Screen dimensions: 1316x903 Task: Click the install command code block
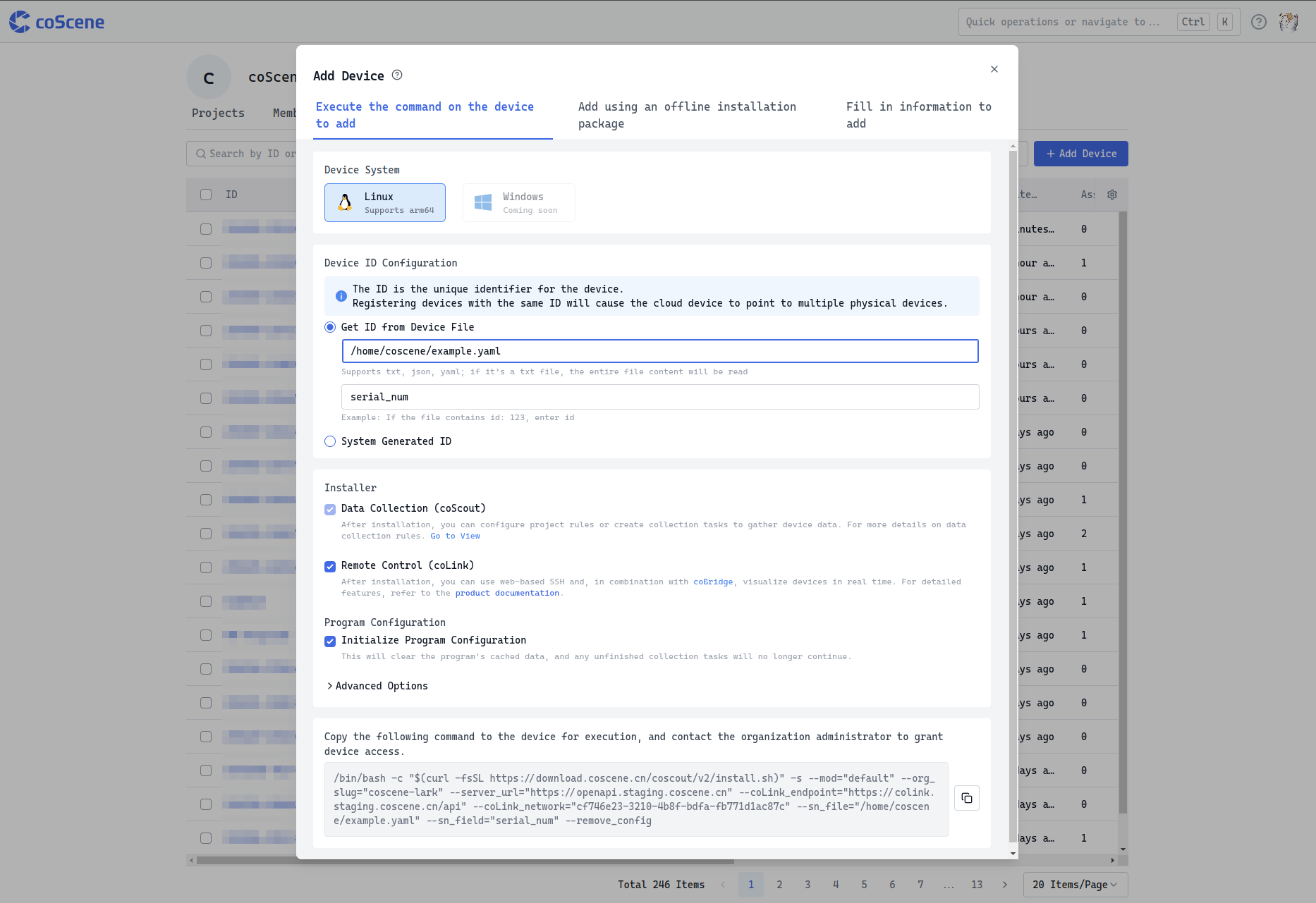click(x=636, y=799)
